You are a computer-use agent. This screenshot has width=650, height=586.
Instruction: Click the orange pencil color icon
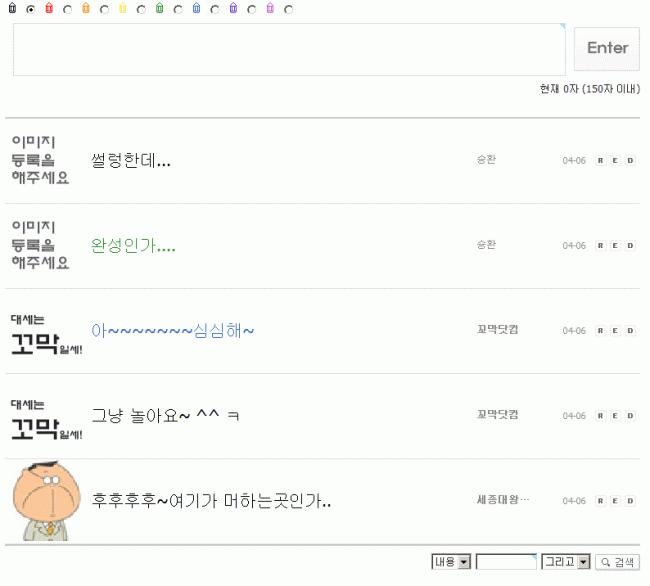click(86, 8)
